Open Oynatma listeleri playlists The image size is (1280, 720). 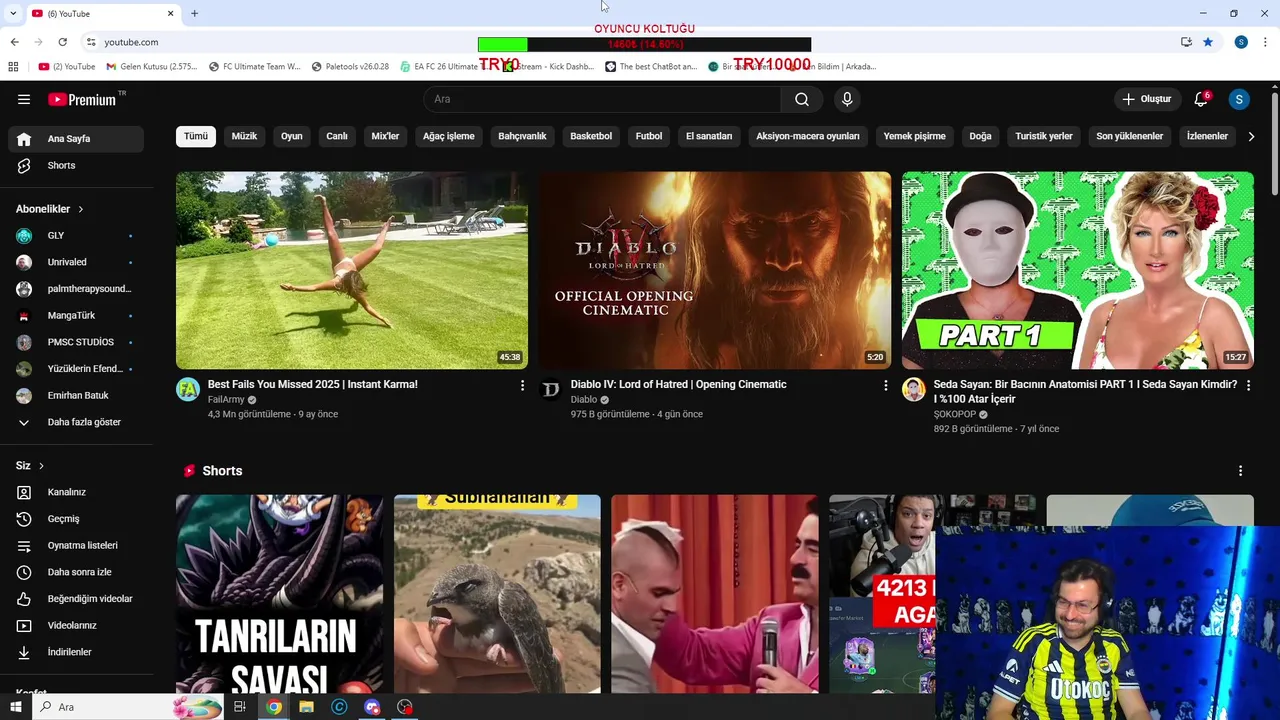coord(76,545)
